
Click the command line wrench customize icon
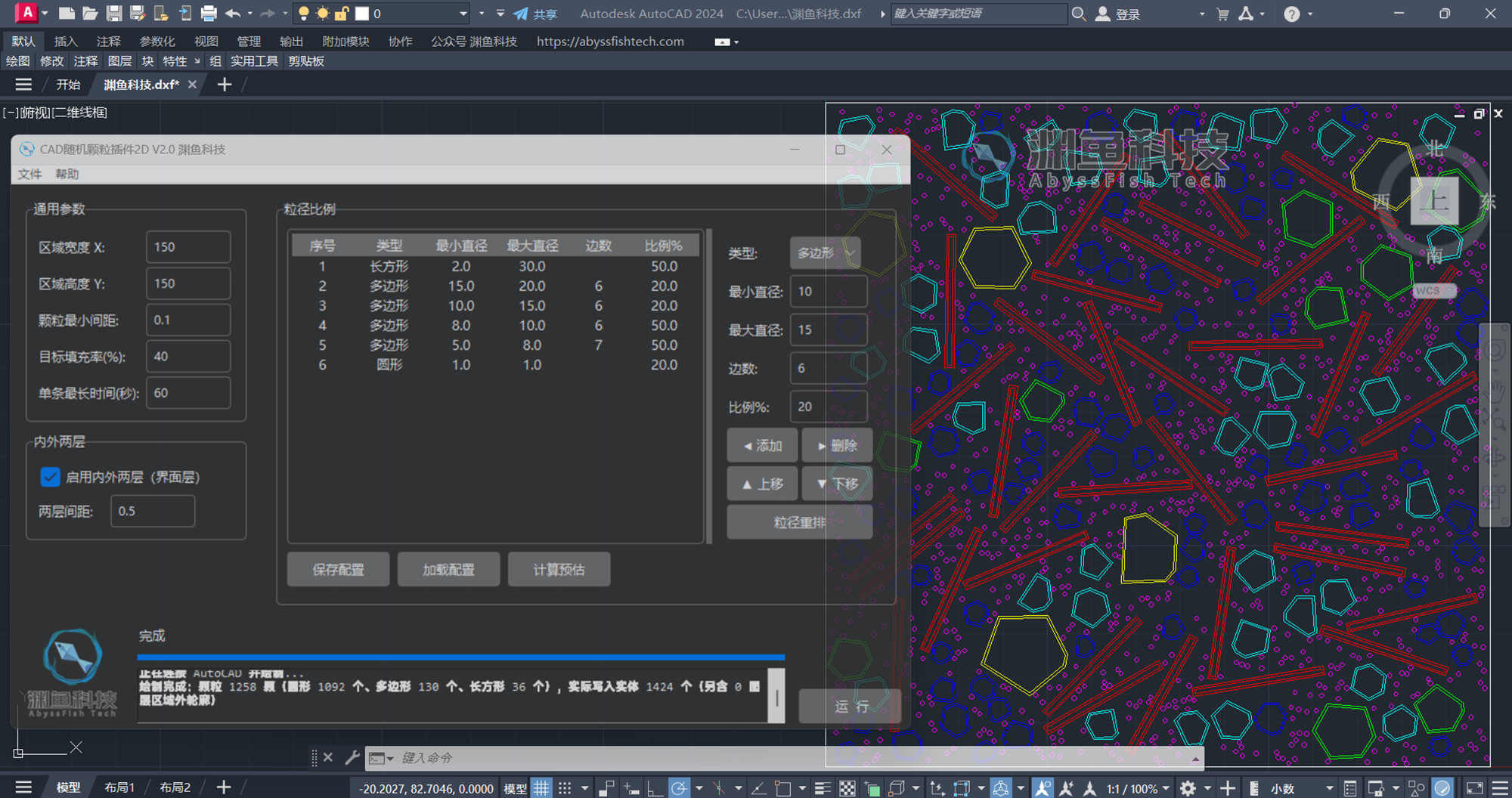pos(352,757)
